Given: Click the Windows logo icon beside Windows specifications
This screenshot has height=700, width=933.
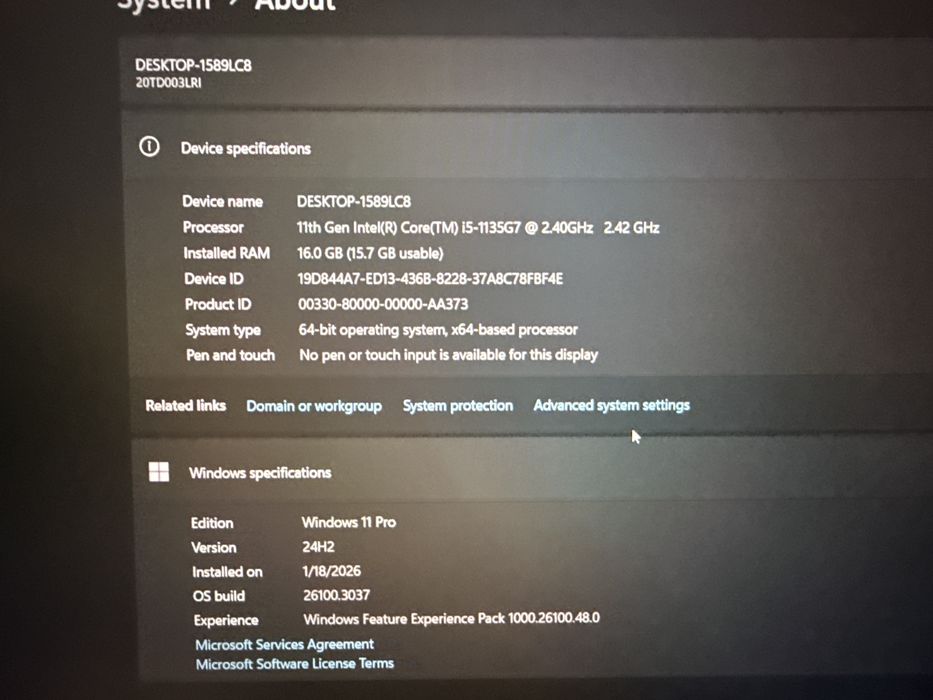Looking at the screenshot, I should coord(158,472).
